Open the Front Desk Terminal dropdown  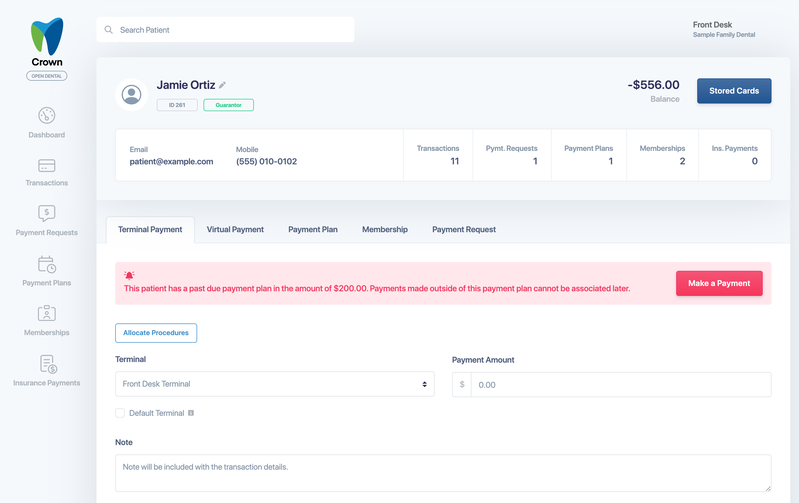coord(275,384)
